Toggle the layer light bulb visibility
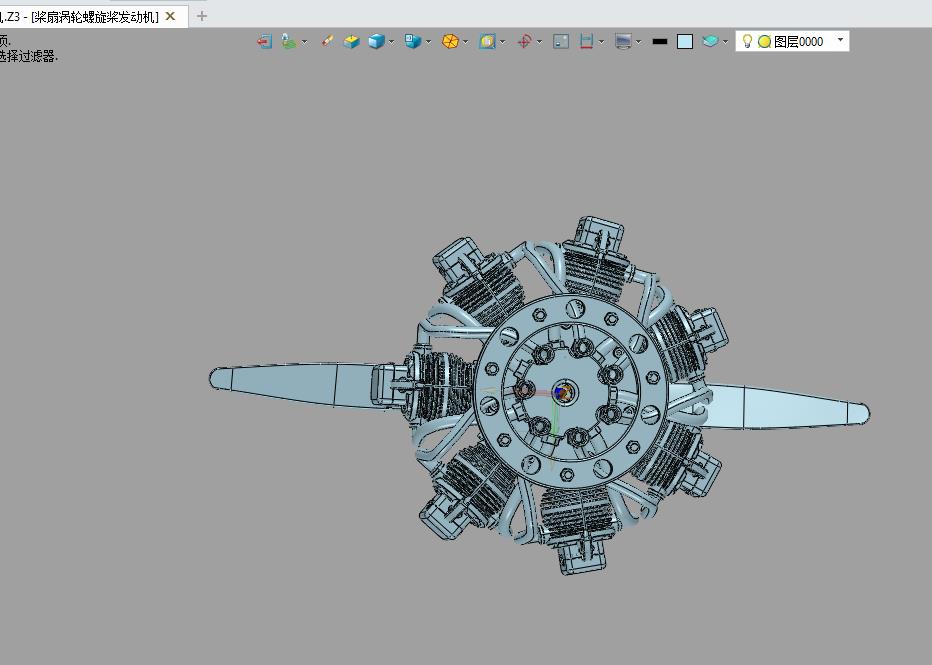Viewport: 932px width, 665px height. coord(748,41)
